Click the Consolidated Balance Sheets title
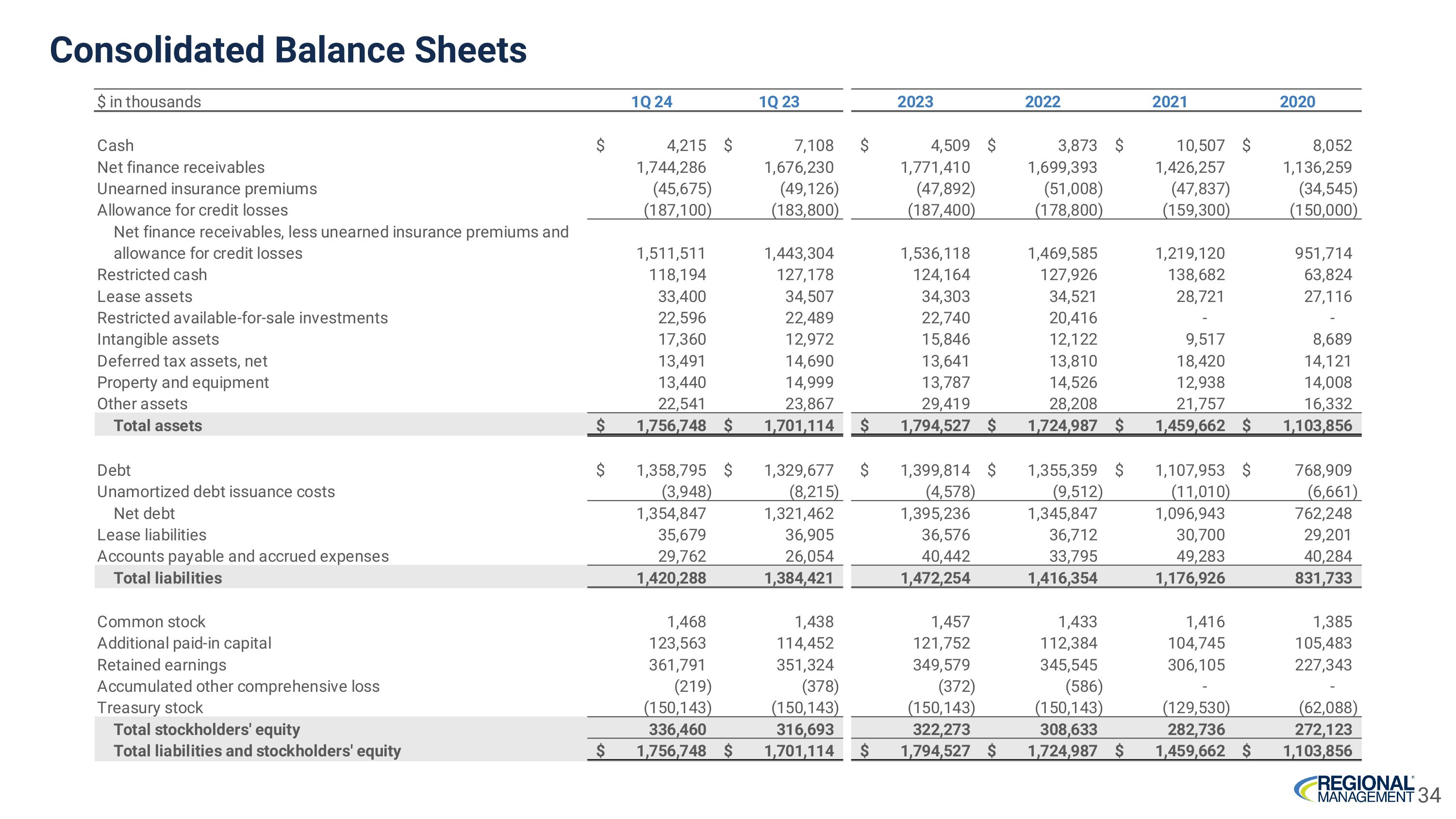Image resolution: width=1456 pixels, height=819 pixels. [x=288, y=50]
